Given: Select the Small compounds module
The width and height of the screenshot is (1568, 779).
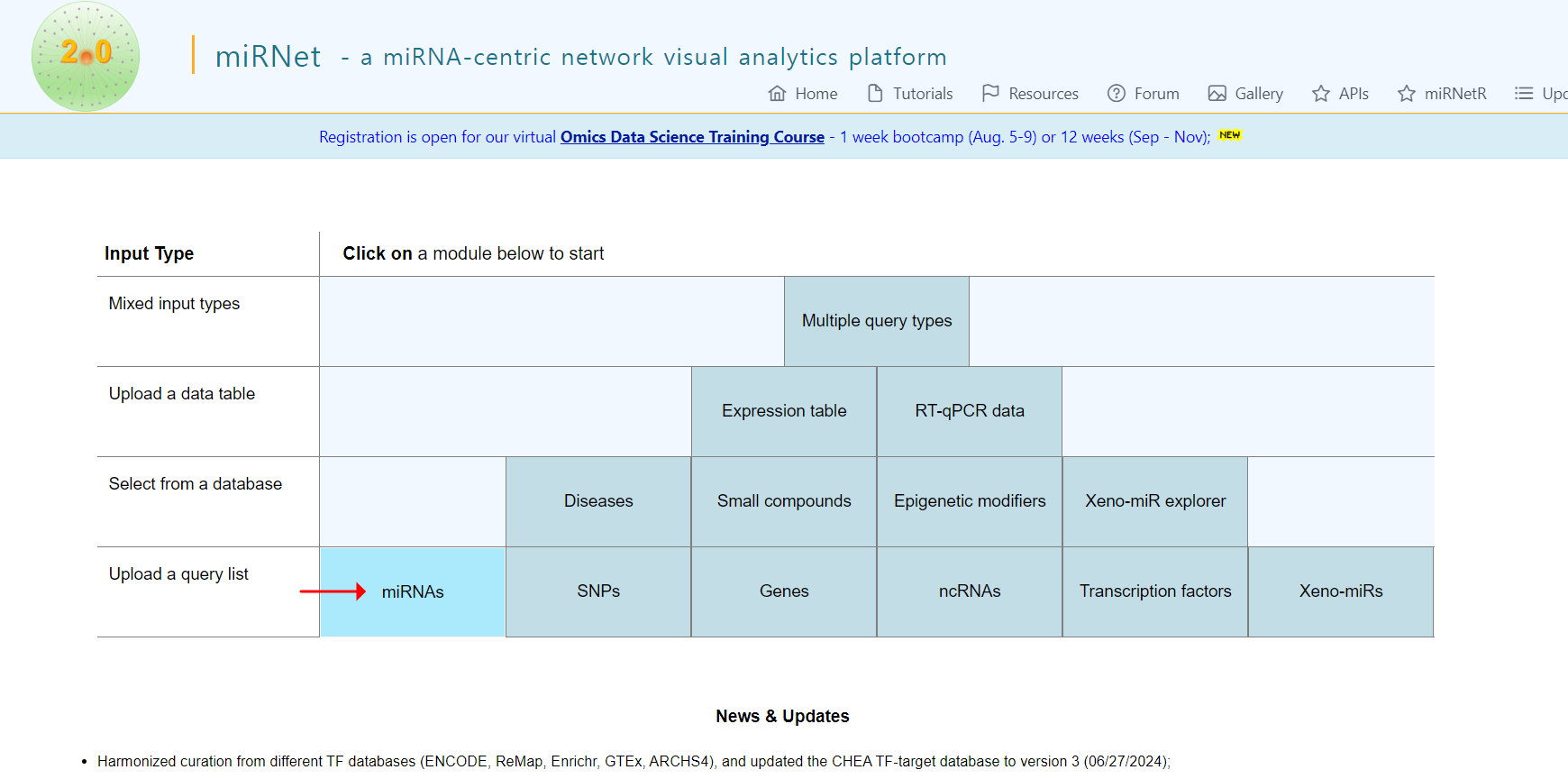Looking at the screenshot, I should pos(784,501).
